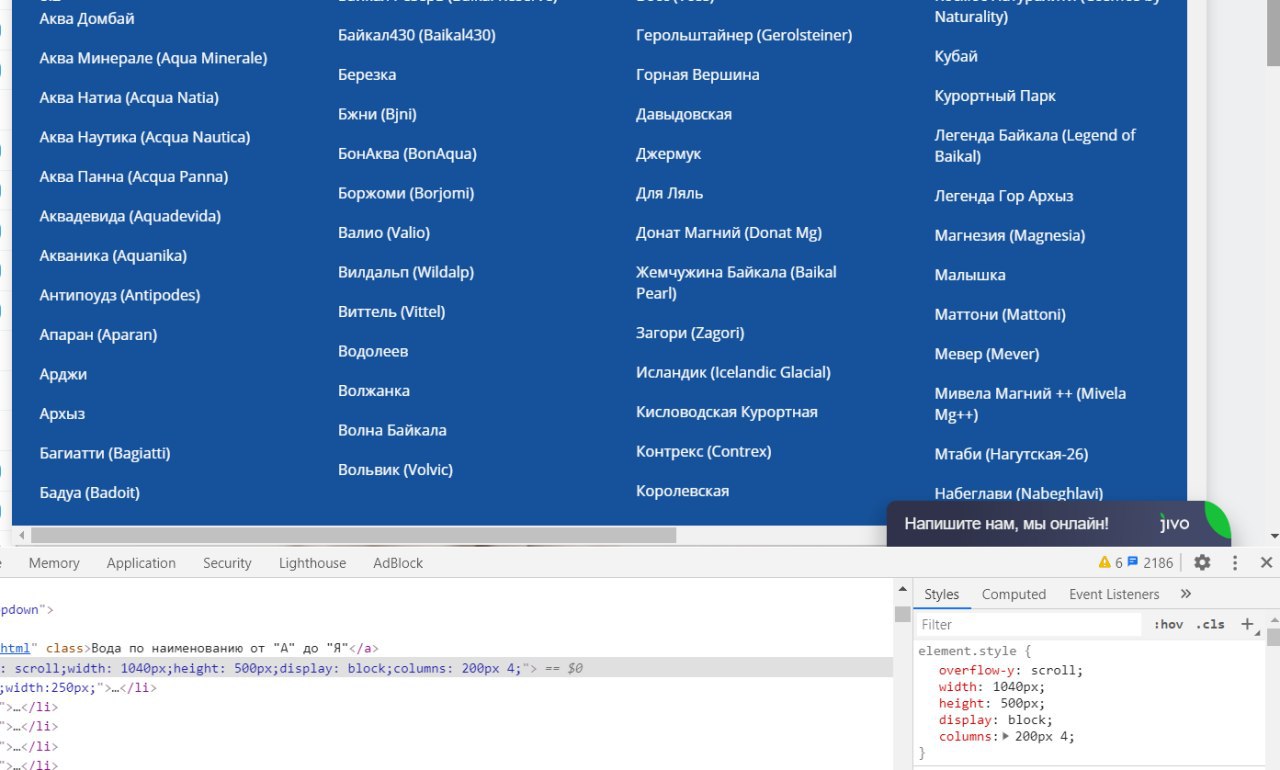Viewport: 1280px width, 770px height.
Task: Click the Styles pane scrollbar thumb
Action: point(1273,637)
